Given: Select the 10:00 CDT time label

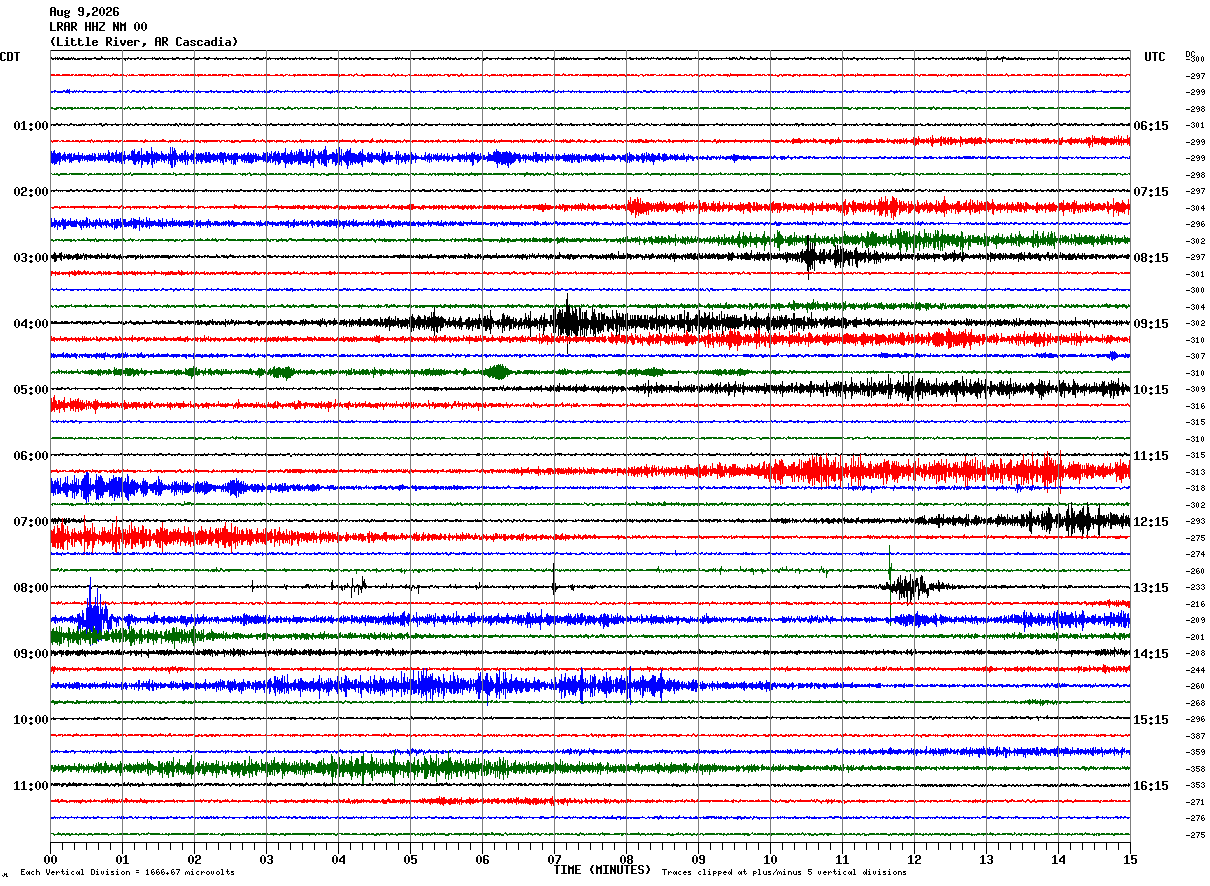Looking at the screenshot, I should click(31, 720).
